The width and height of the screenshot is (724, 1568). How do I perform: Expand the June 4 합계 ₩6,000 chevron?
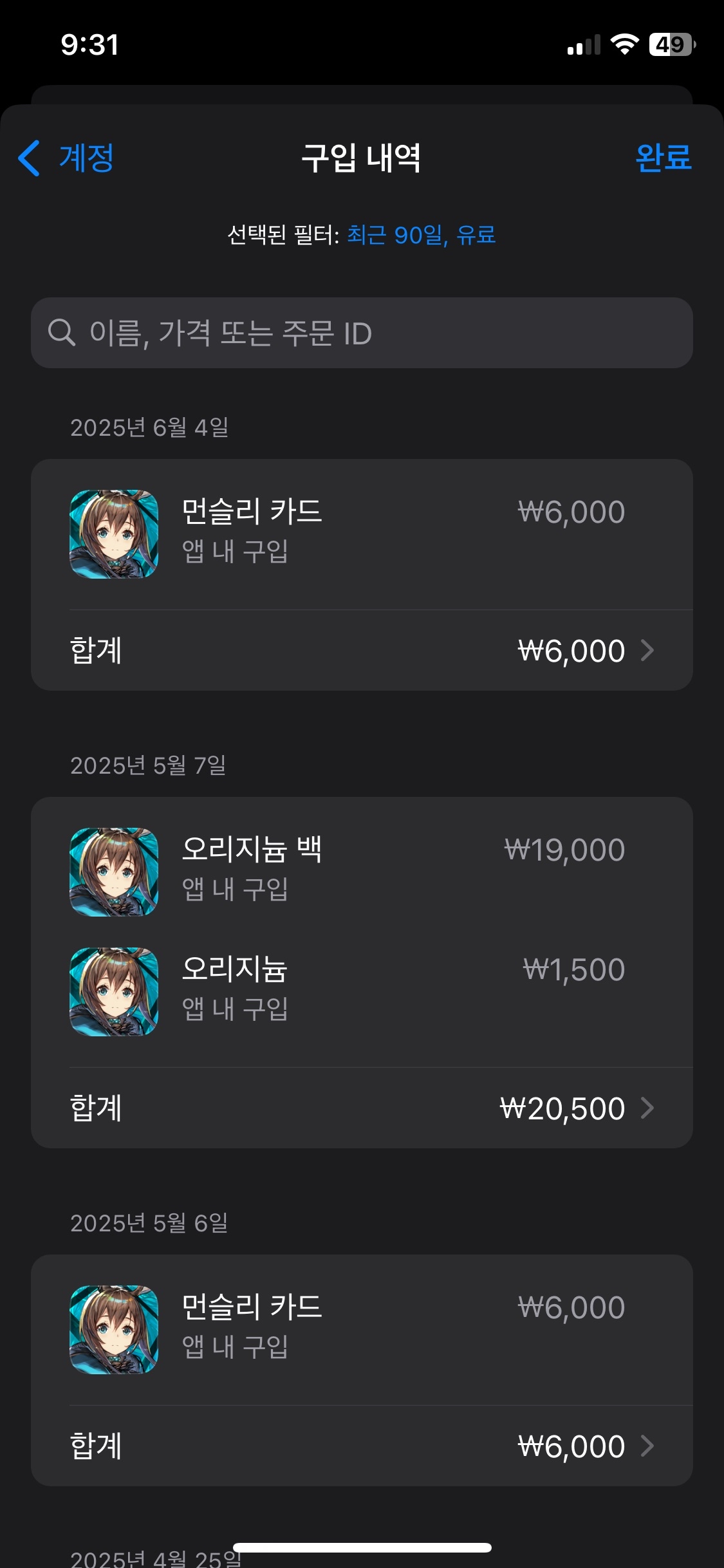coord(647,651)
